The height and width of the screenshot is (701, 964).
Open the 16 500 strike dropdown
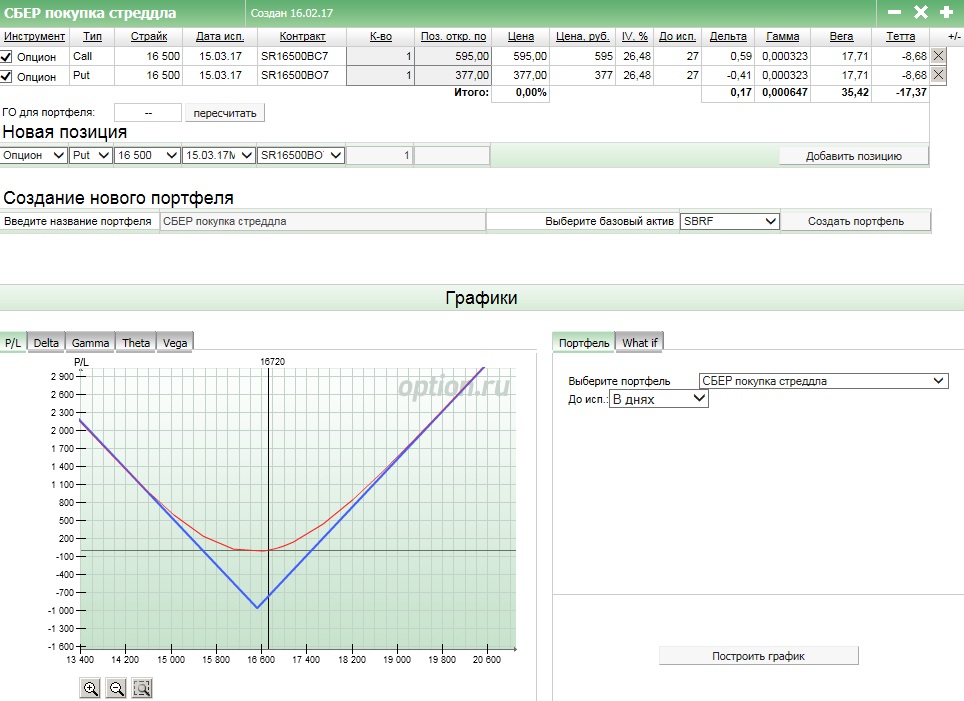(147, 155)
